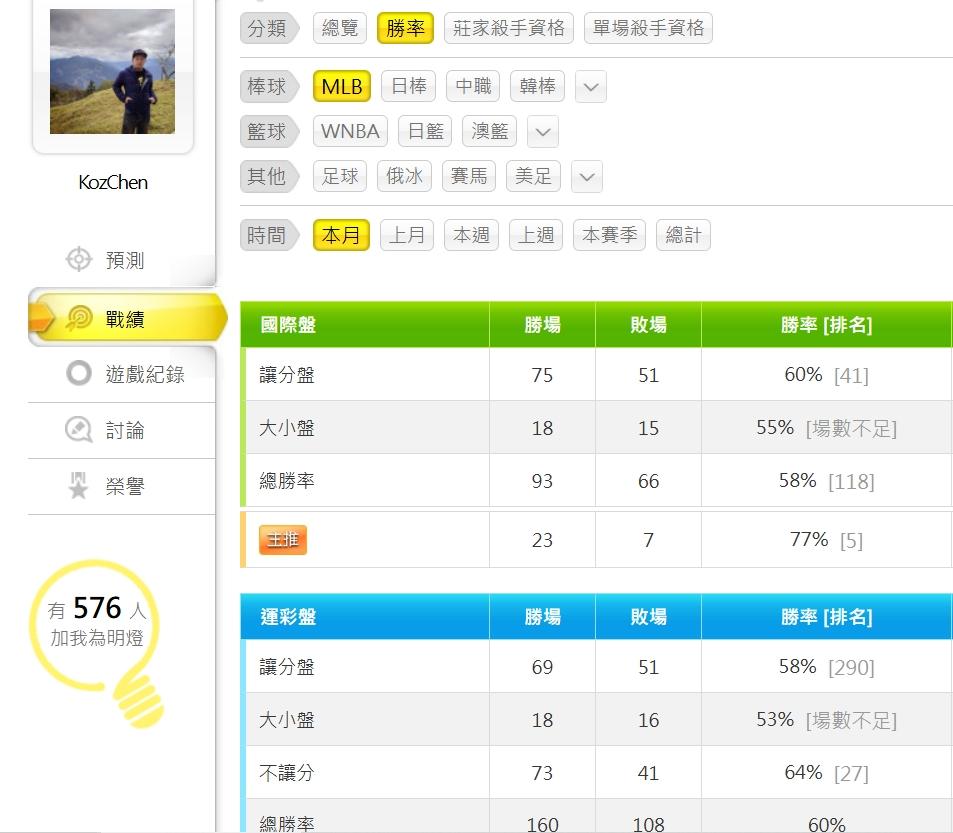Screen dimensions: 953x833
Task: Choose the 美足 sport filter
Action: point(533,176)
